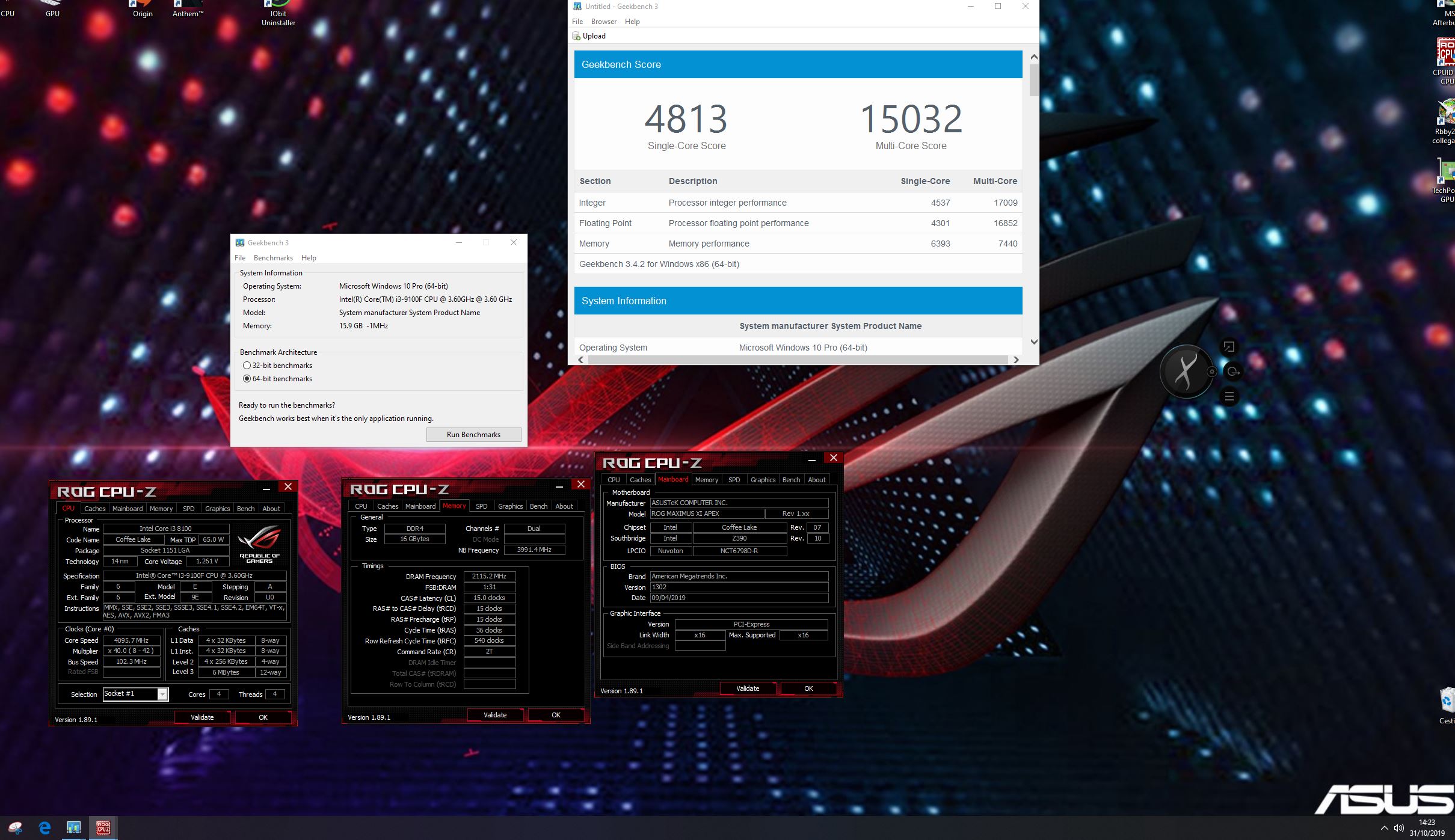
Task: Click the Geekbench results scroll down arrow
Action: pos(1033,342)
